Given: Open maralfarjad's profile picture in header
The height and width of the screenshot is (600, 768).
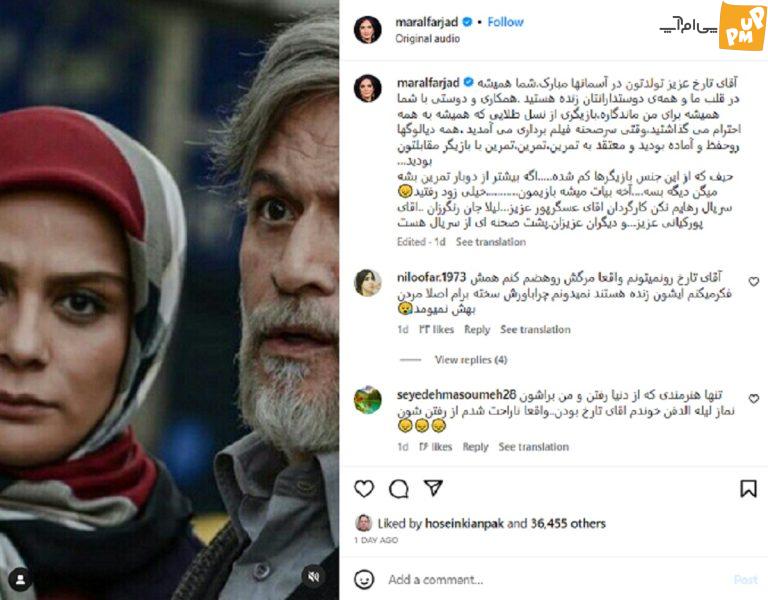Looking at the screenshot, I should [367, 29].
